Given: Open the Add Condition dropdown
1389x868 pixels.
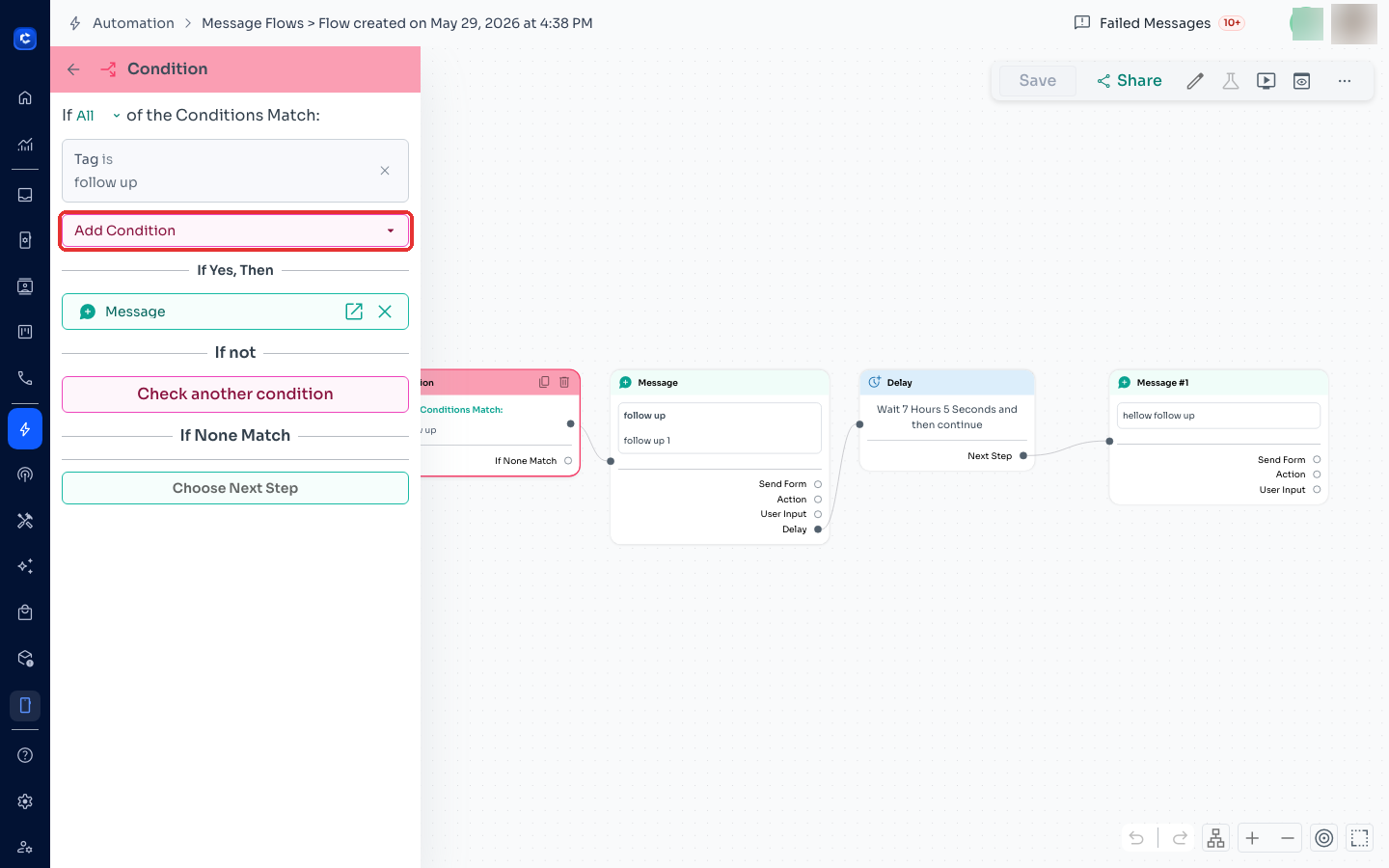Looking at the screenshot, I should click(x=235, y=231).
